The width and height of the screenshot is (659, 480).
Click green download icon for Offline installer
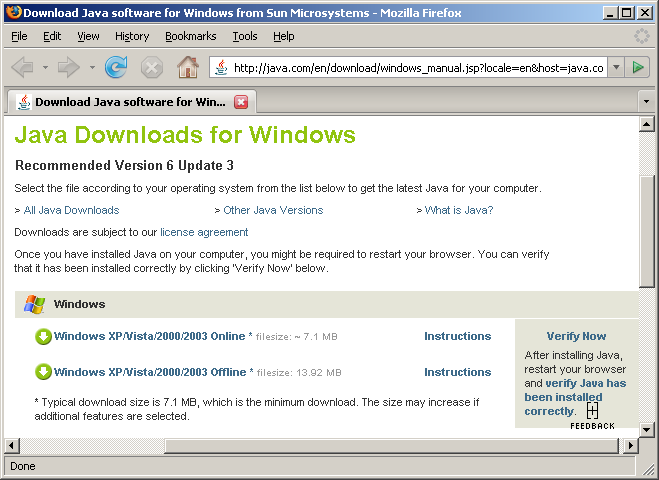43,372
